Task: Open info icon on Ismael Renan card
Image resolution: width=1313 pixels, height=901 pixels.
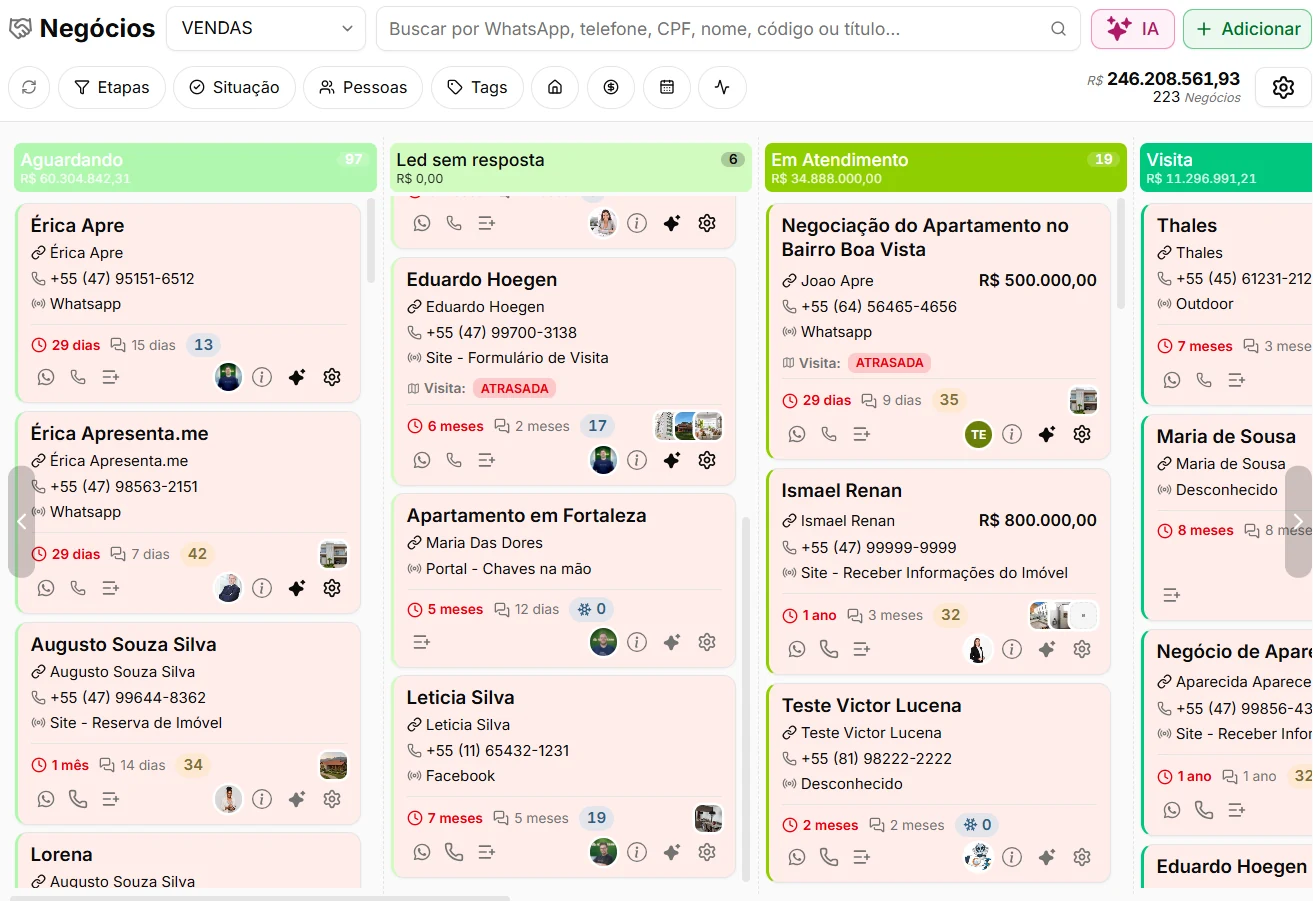Action: click(x=1012, y=649)
